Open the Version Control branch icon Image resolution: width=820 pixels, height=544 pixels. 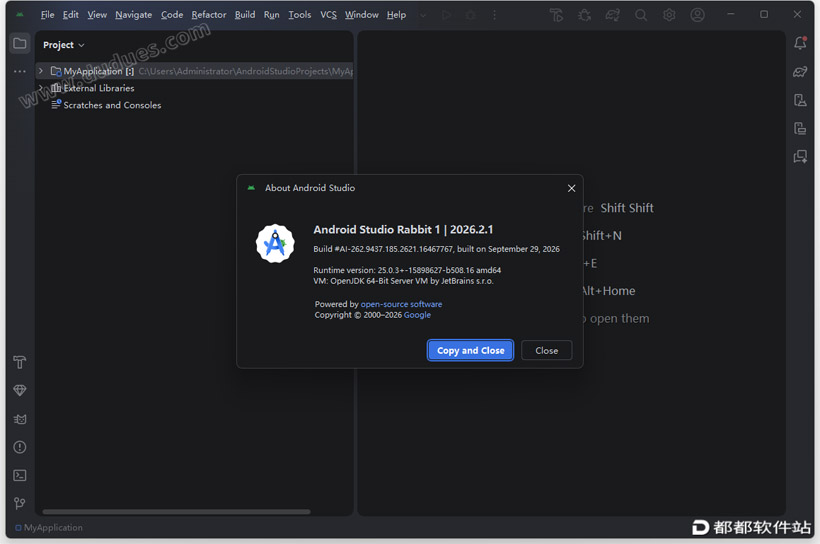coord(20,503)
